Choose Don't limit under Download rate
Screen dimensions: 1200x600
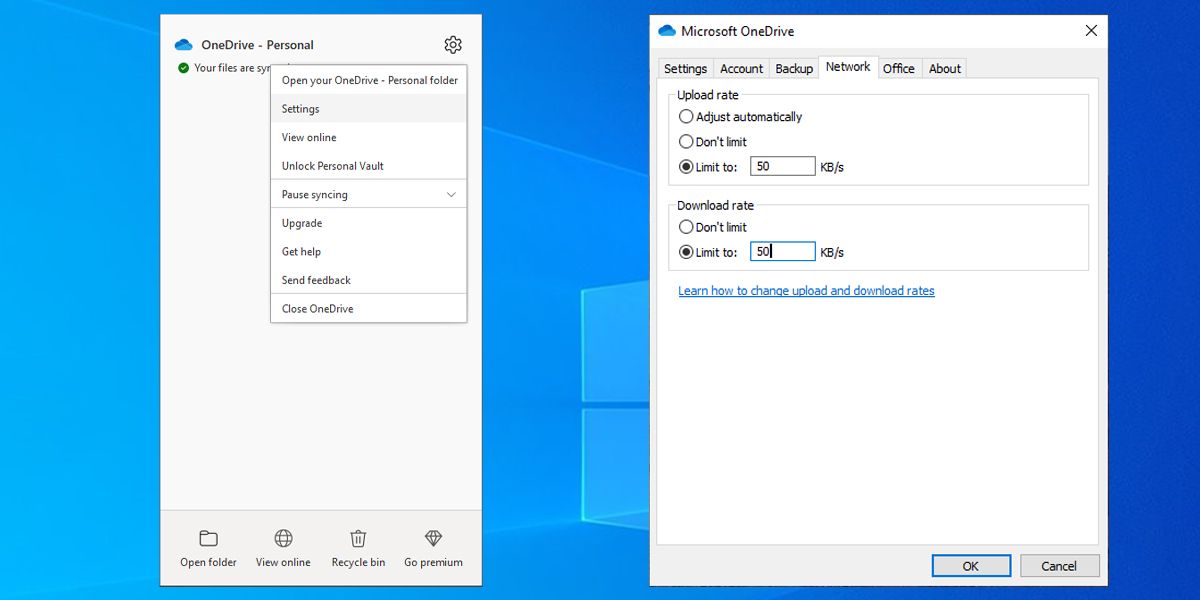[687, 227]
